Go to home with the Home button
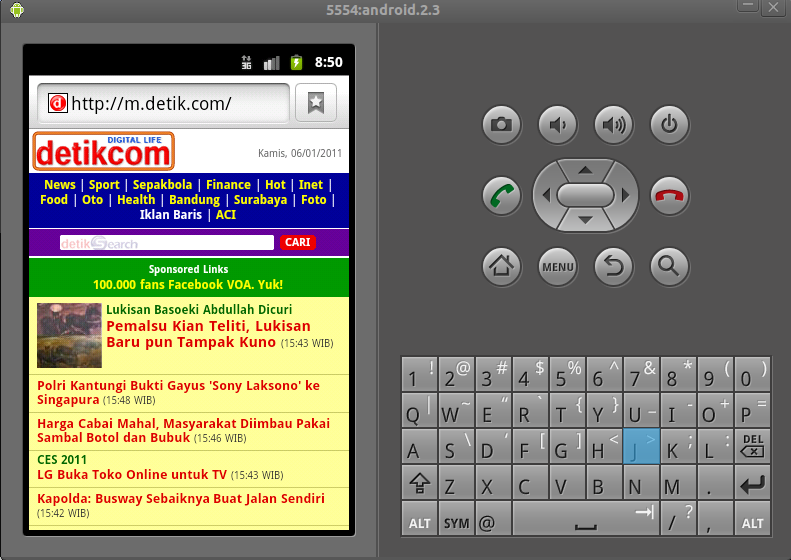Viewport: 791px width, 560px height. point(501,266)
